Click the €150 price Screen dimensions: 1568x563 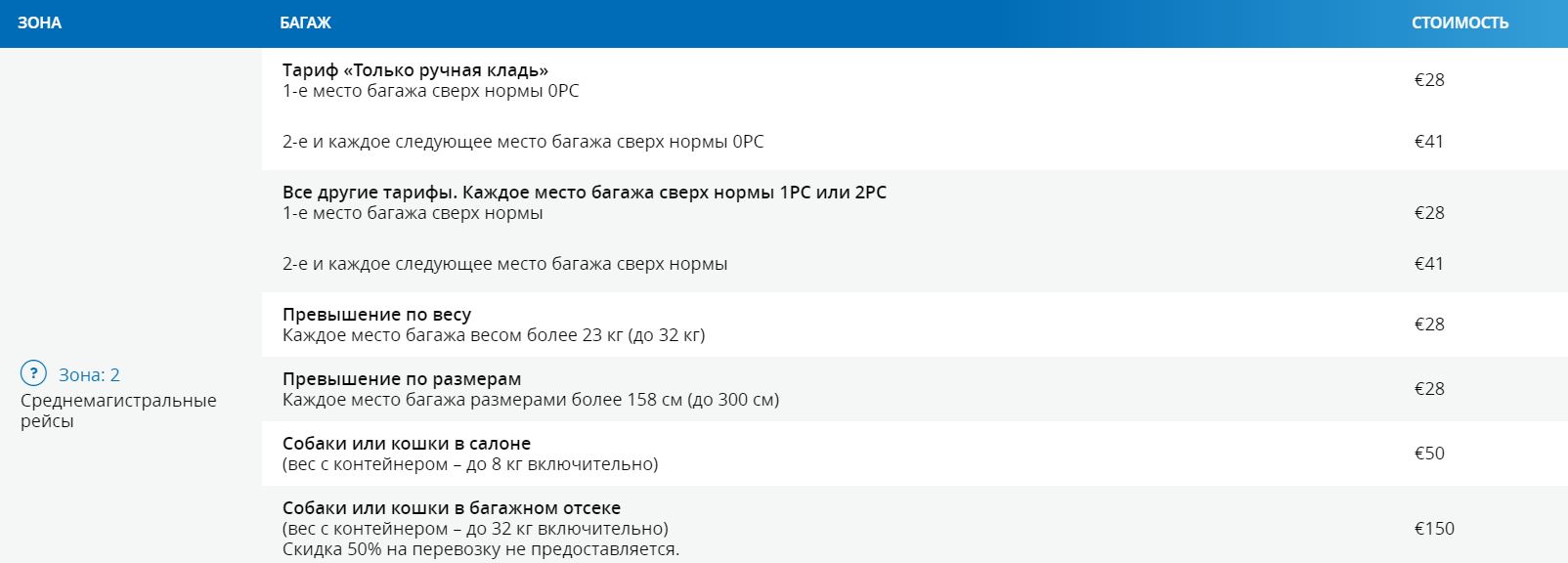click(x=1433, y=529)
